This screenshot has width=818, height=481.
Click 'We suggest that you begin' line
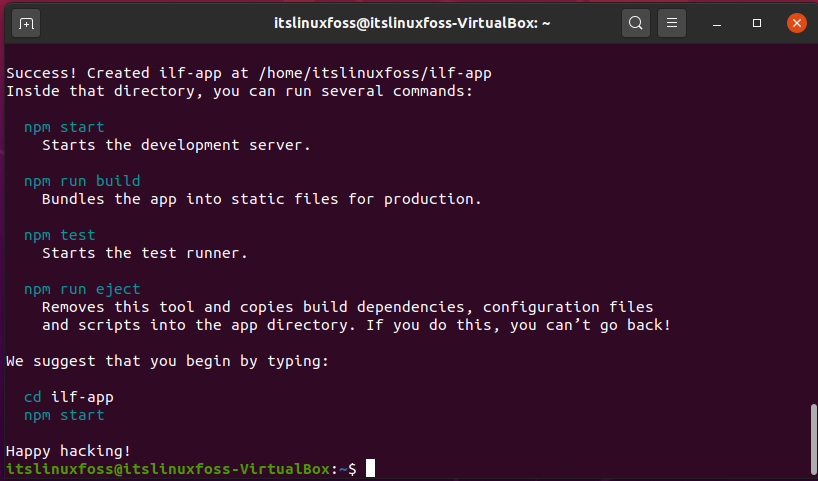[167, 362]
